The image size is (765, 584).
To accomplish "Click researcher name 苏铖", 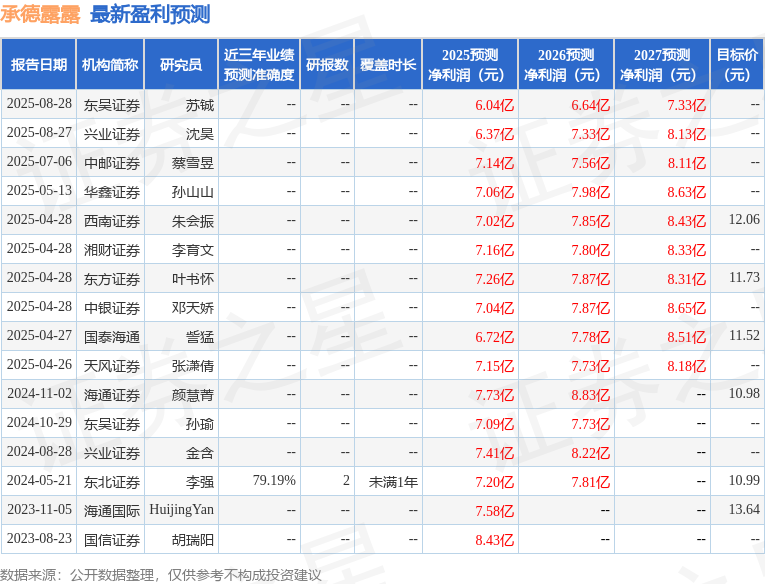I will pyautogui.click(x=200, y=105).
